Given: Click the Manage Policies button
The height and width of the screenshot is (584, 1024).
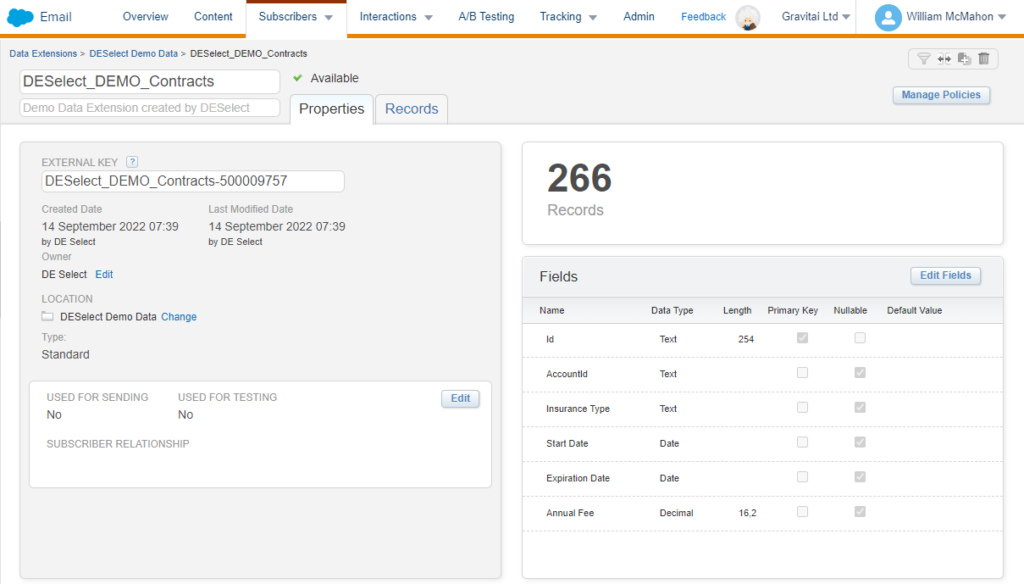Looking at the screenshot, I should coord(941,95).
